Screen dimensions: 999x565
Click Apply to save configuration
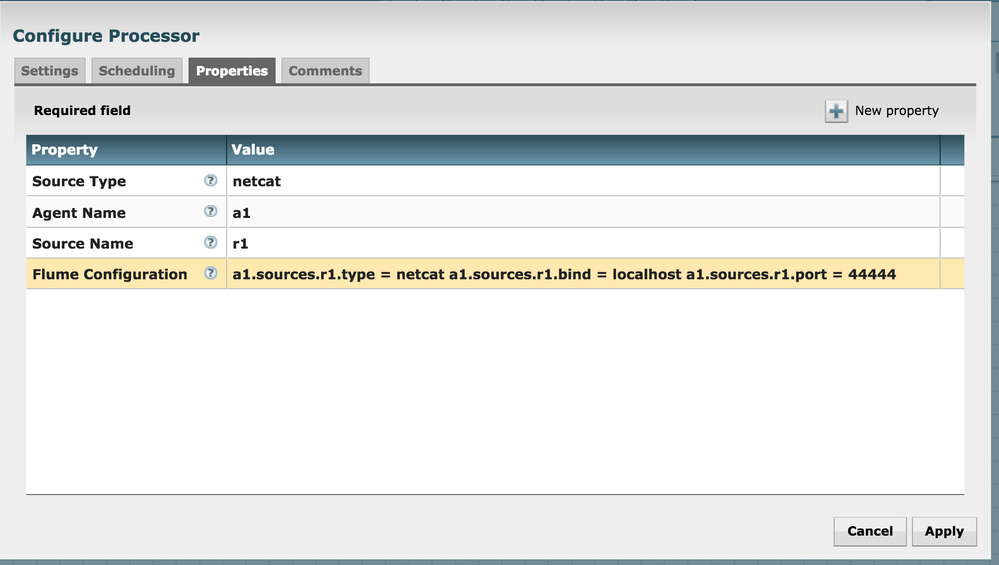pos(943,531)
